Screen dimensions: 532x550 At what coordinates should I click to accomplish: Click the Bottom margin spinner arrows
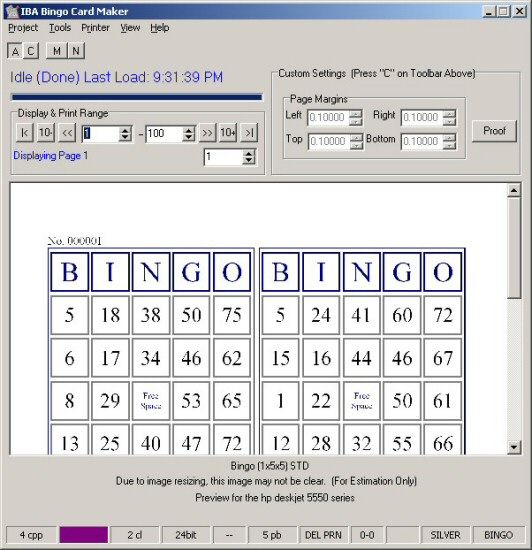[450, 141]
